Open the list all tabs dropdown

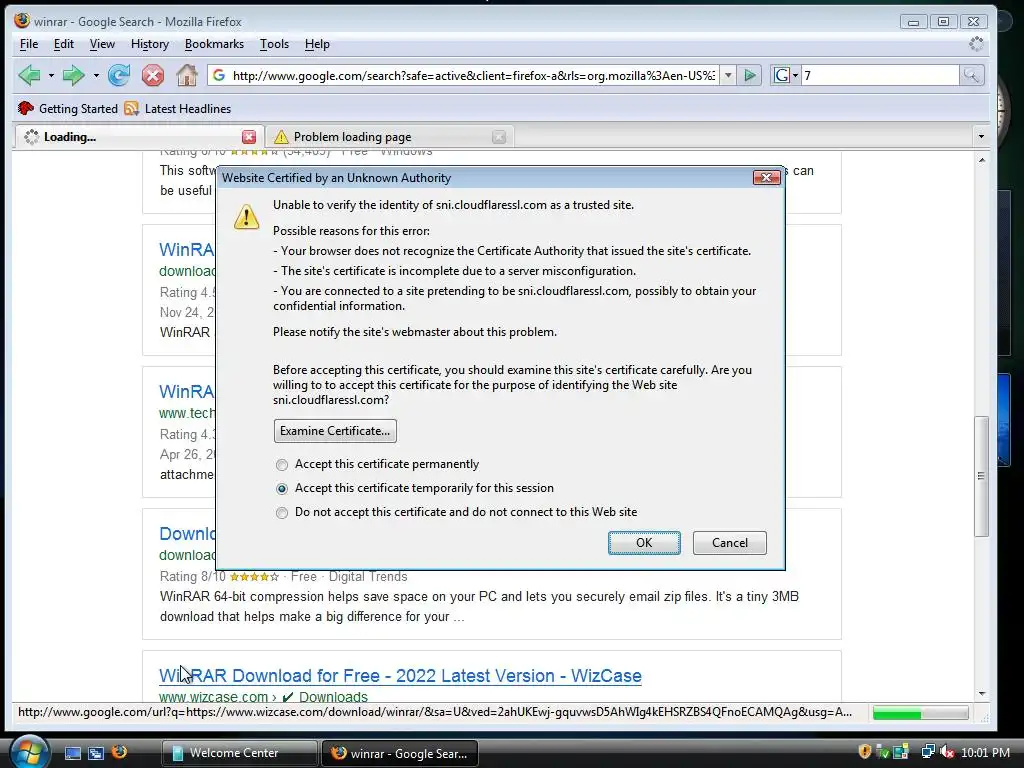[981, 136]
